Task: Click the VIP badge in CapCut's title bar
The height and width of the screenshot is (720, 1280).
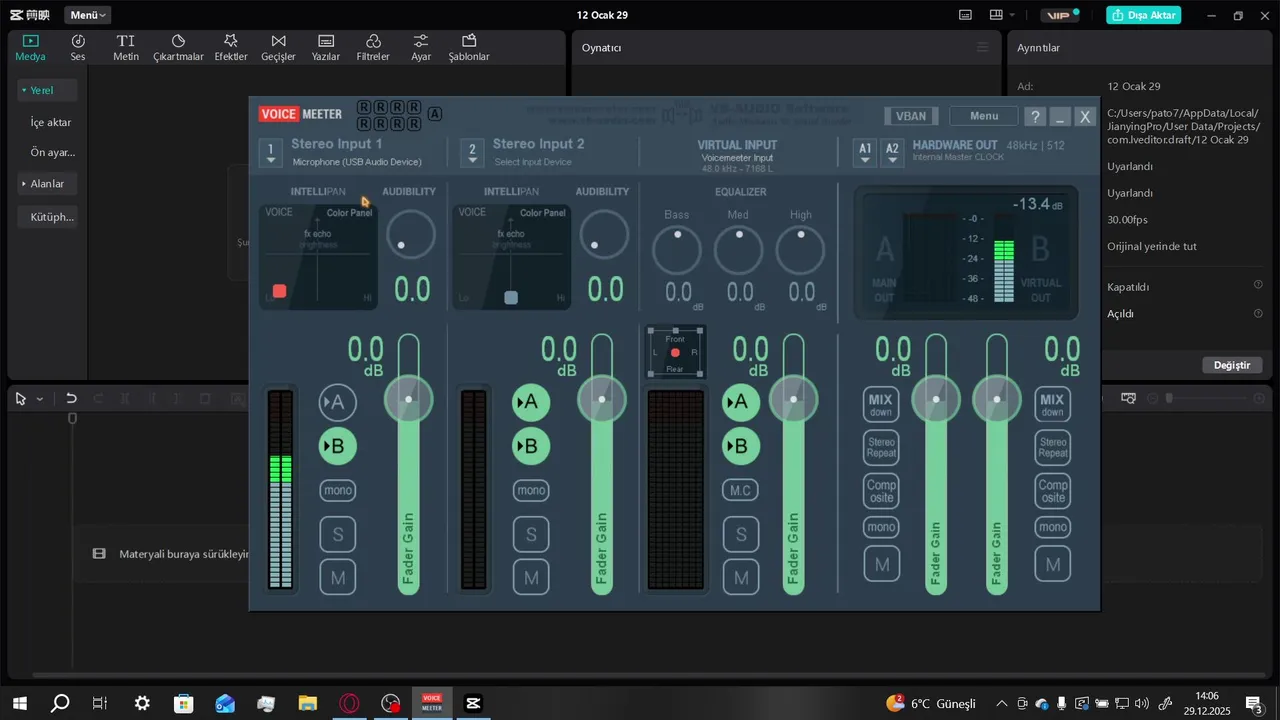Action: click(1058, 15)
